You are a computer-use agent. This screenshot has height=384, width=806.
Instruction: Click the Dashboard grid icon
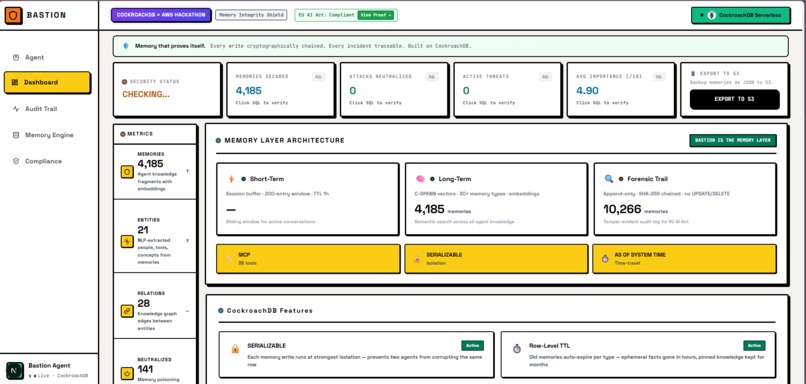point(15,82)
